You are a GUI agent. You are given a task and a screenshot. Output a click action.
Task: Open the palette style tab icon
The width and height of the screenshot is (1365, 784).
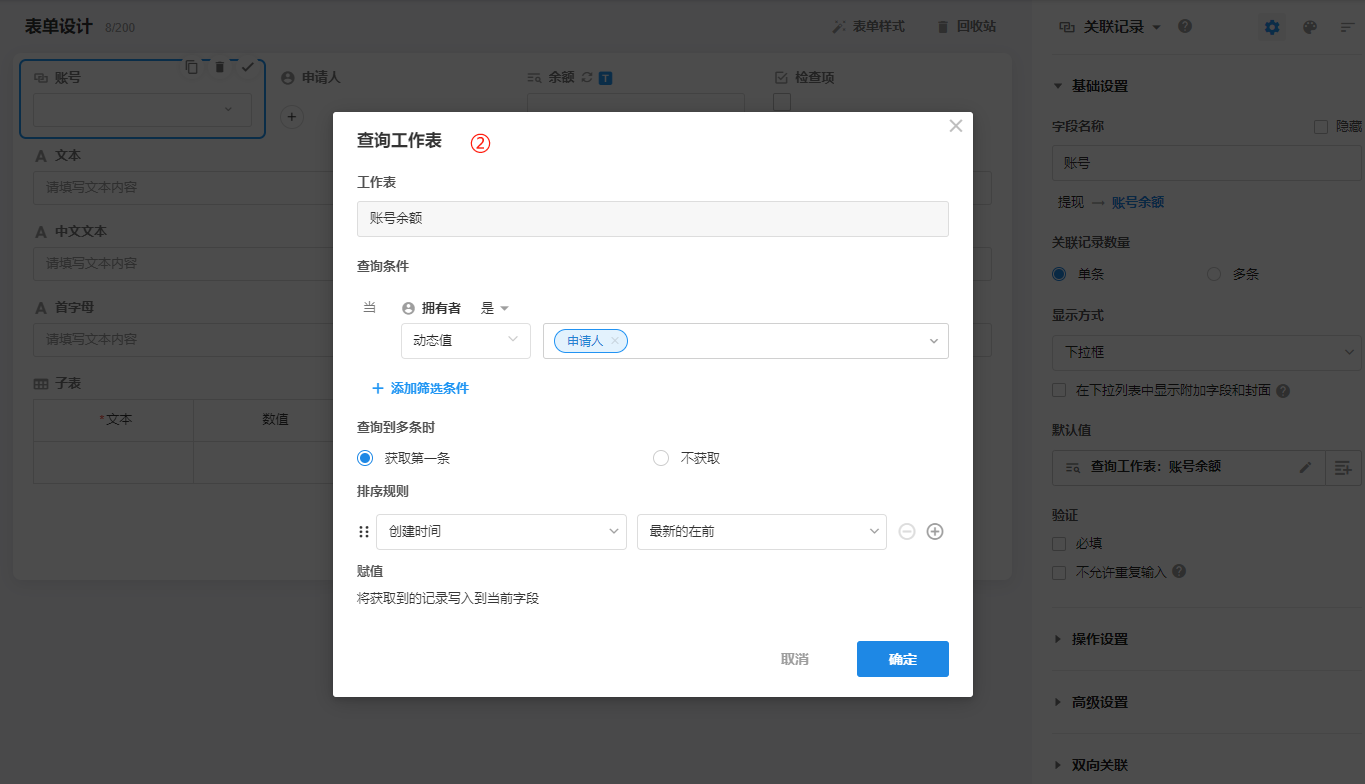coord(1310,27)
